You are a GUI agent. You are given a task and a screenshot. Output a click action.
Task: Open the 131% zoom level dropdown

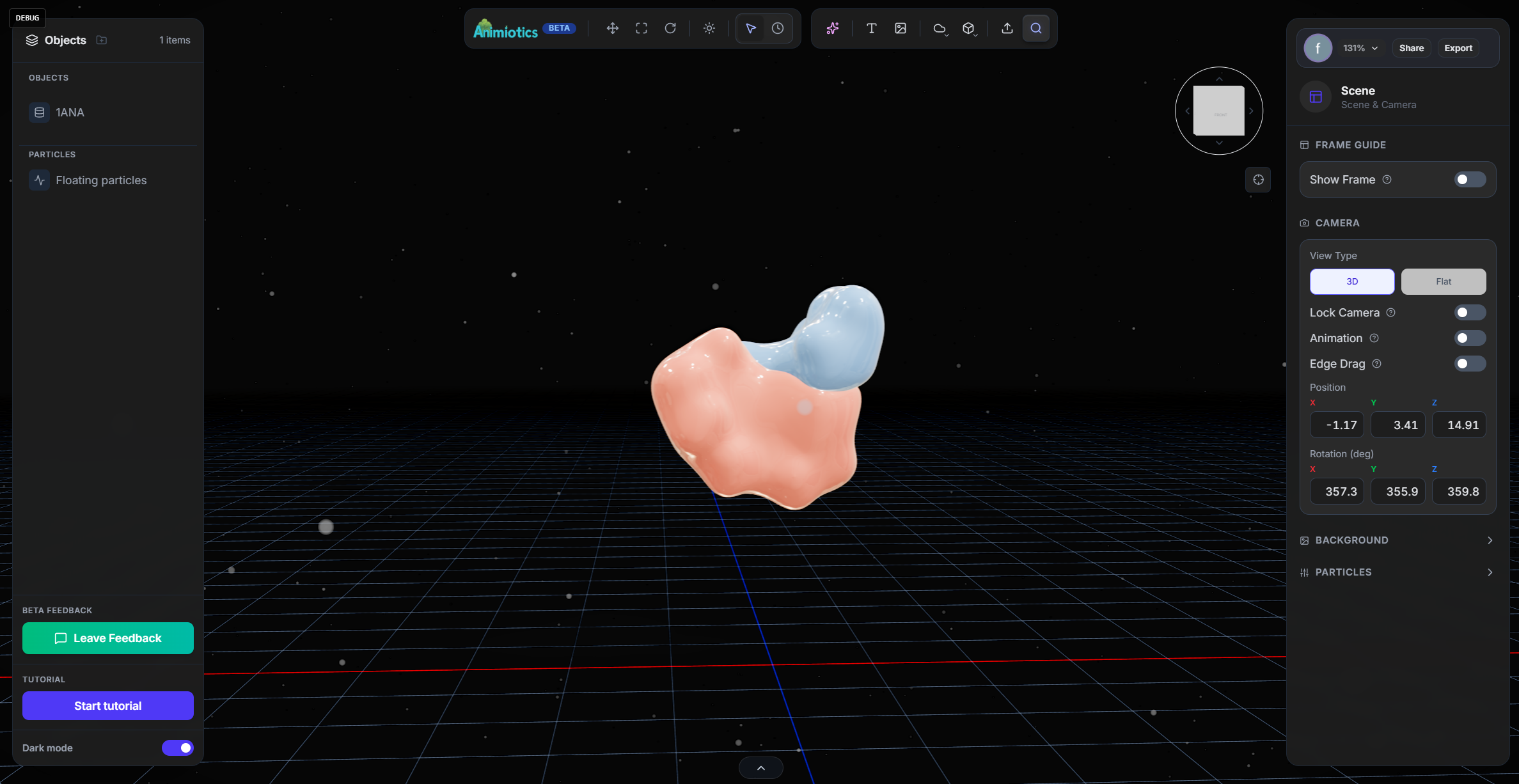coord(1360,48)
